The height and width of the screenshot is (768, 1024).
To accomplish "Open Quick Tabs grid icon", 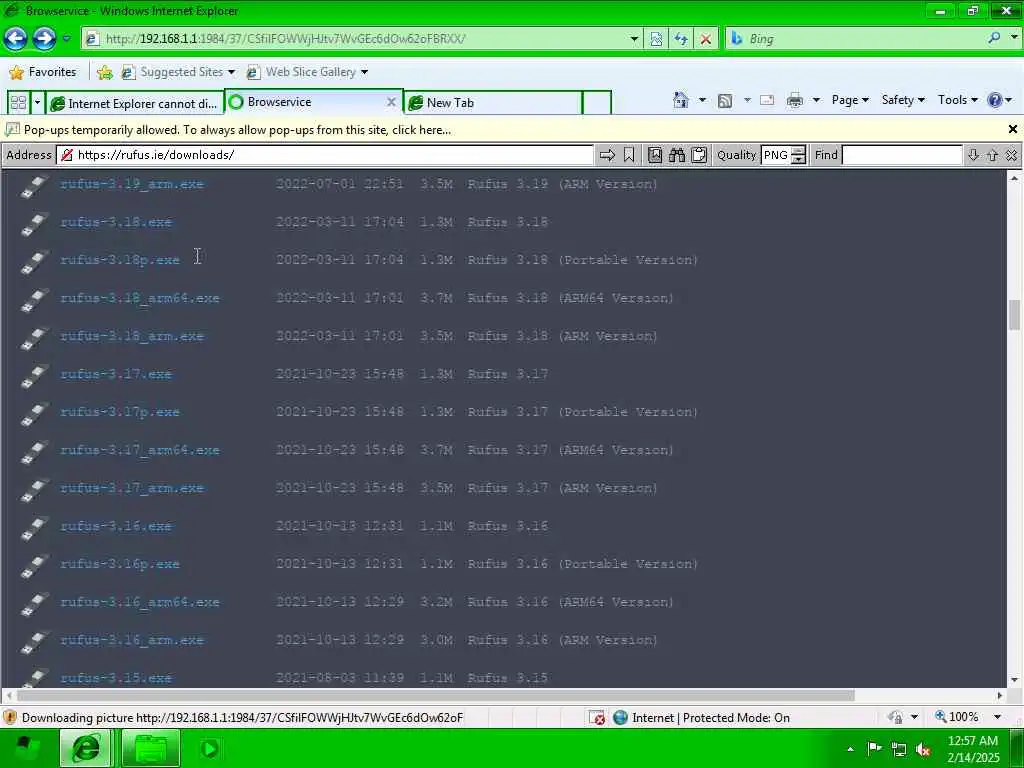I will 18,103.
